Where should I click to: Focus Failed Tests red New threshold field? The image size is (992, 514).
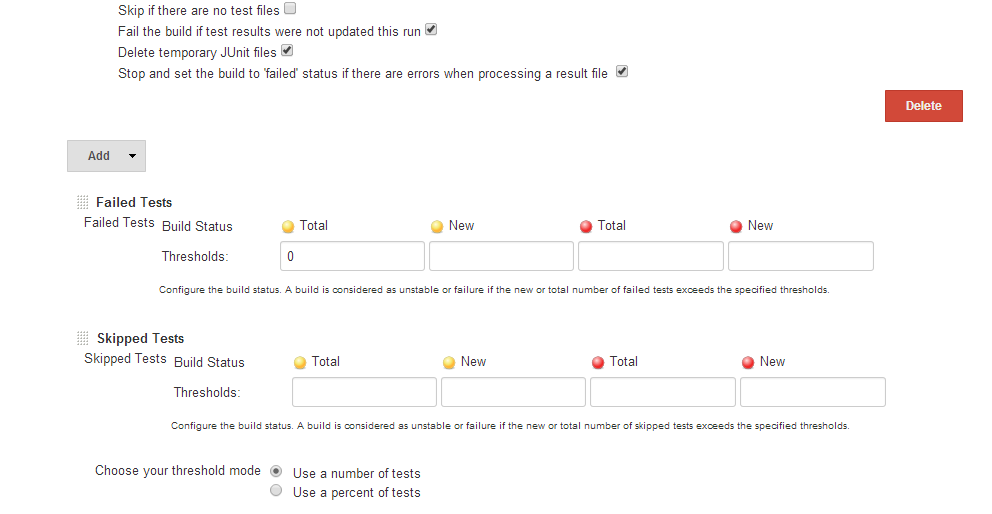(800, 256)
